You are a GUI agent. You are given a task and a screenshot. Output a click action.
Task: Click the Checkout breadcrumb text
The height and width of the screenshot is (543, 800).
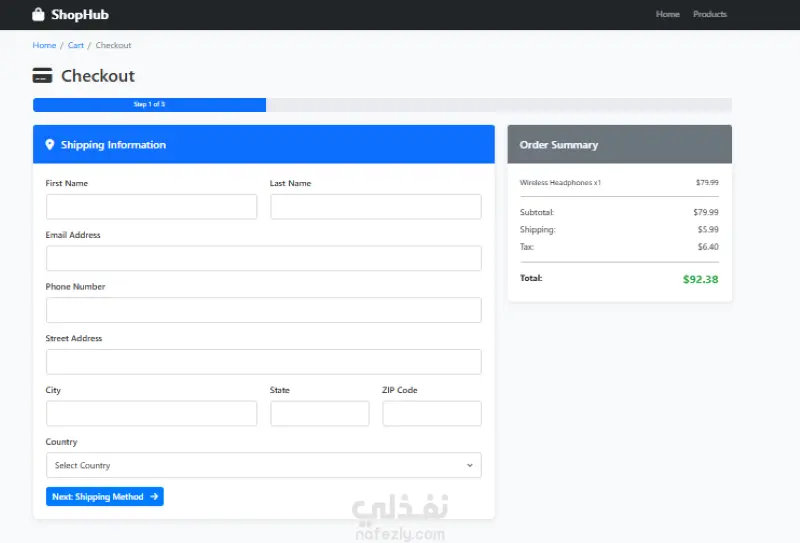coord(113,45)
